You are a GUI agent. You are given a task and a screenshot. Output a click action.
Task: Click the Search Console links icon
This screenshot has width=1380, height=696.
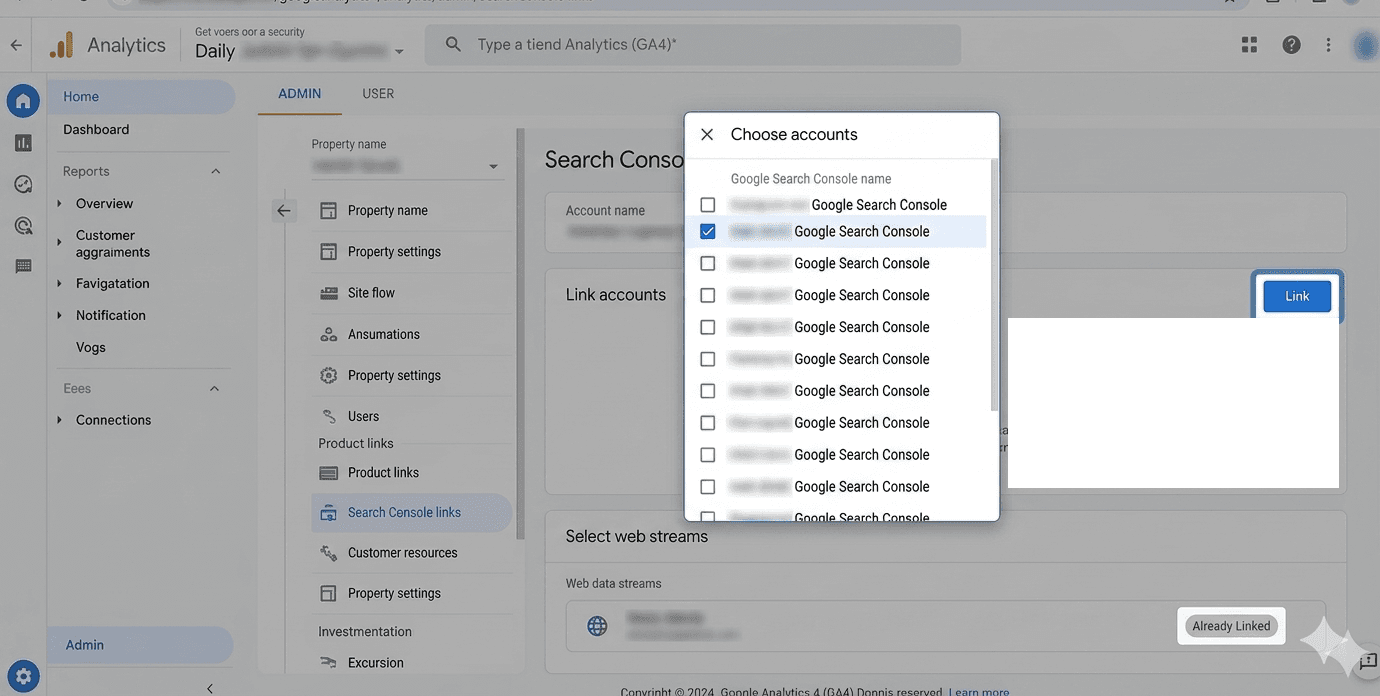328,513
